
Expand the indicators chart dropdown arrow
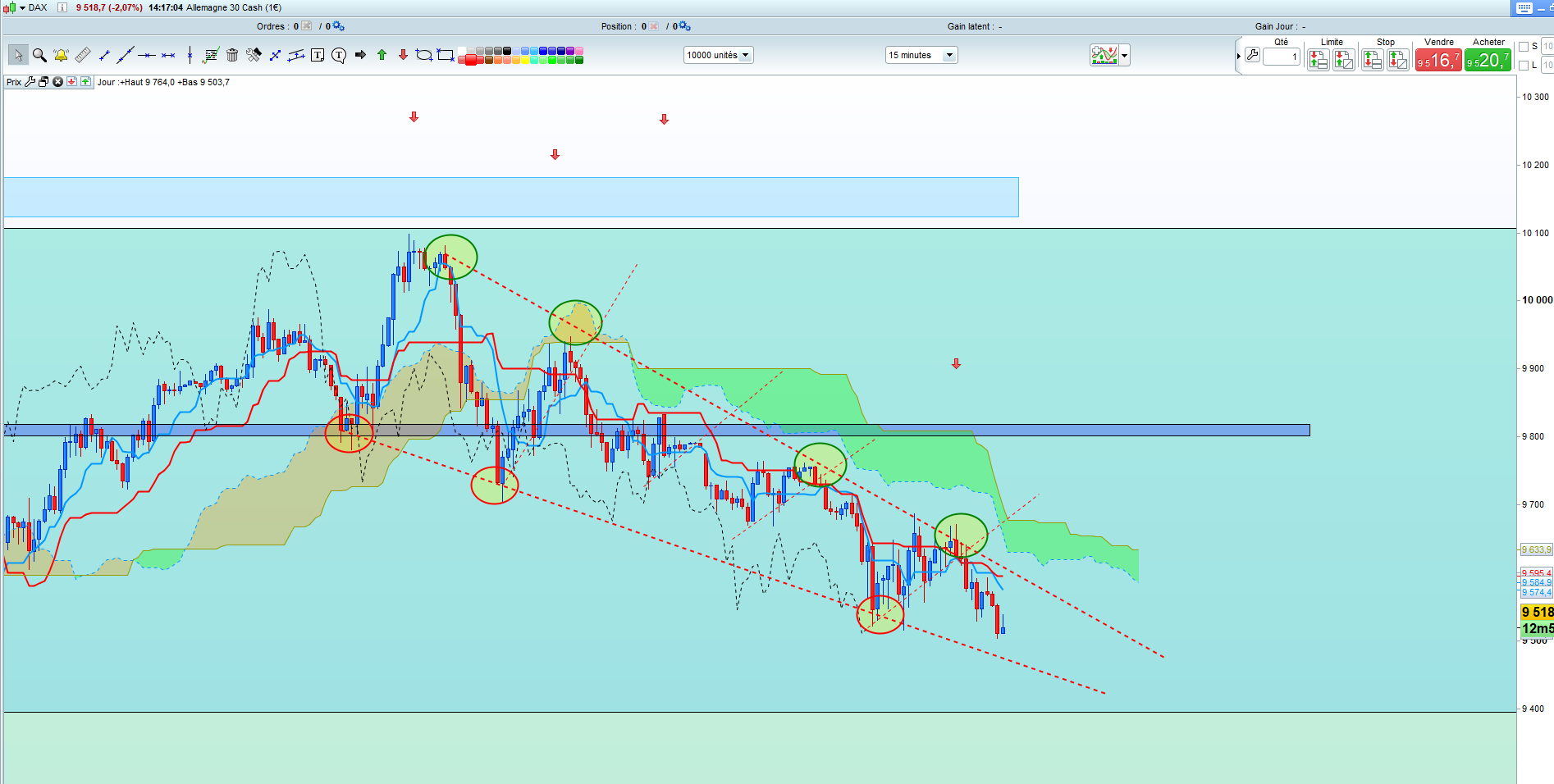tap(1124, 56)
